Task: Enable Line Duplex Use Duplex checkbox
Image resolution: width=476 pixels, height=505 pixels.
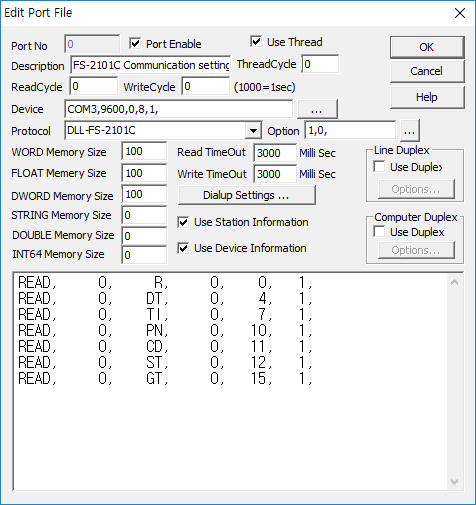Action: tap(379, 166)
